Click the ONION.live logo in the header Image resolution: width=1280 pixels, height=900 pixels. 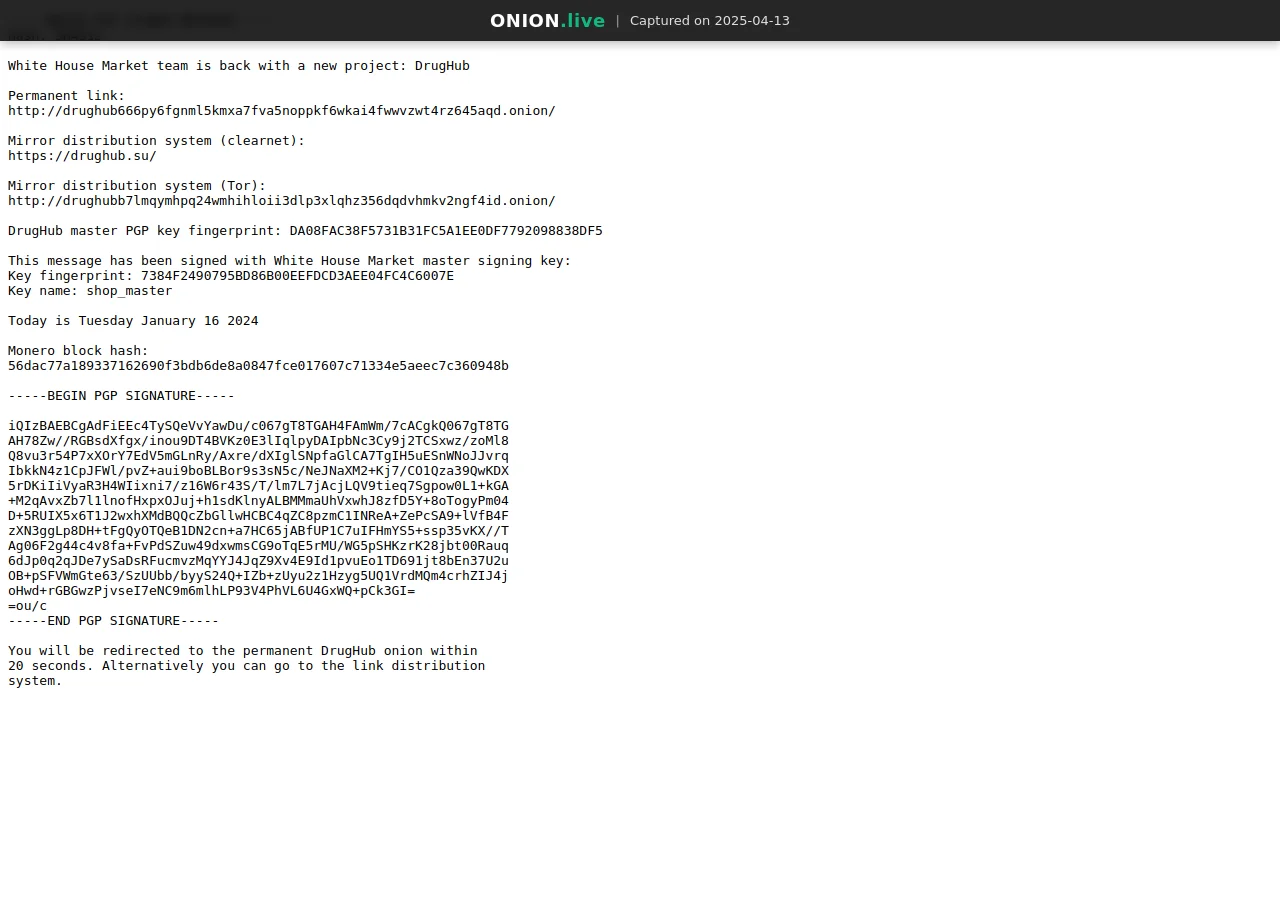547,21
